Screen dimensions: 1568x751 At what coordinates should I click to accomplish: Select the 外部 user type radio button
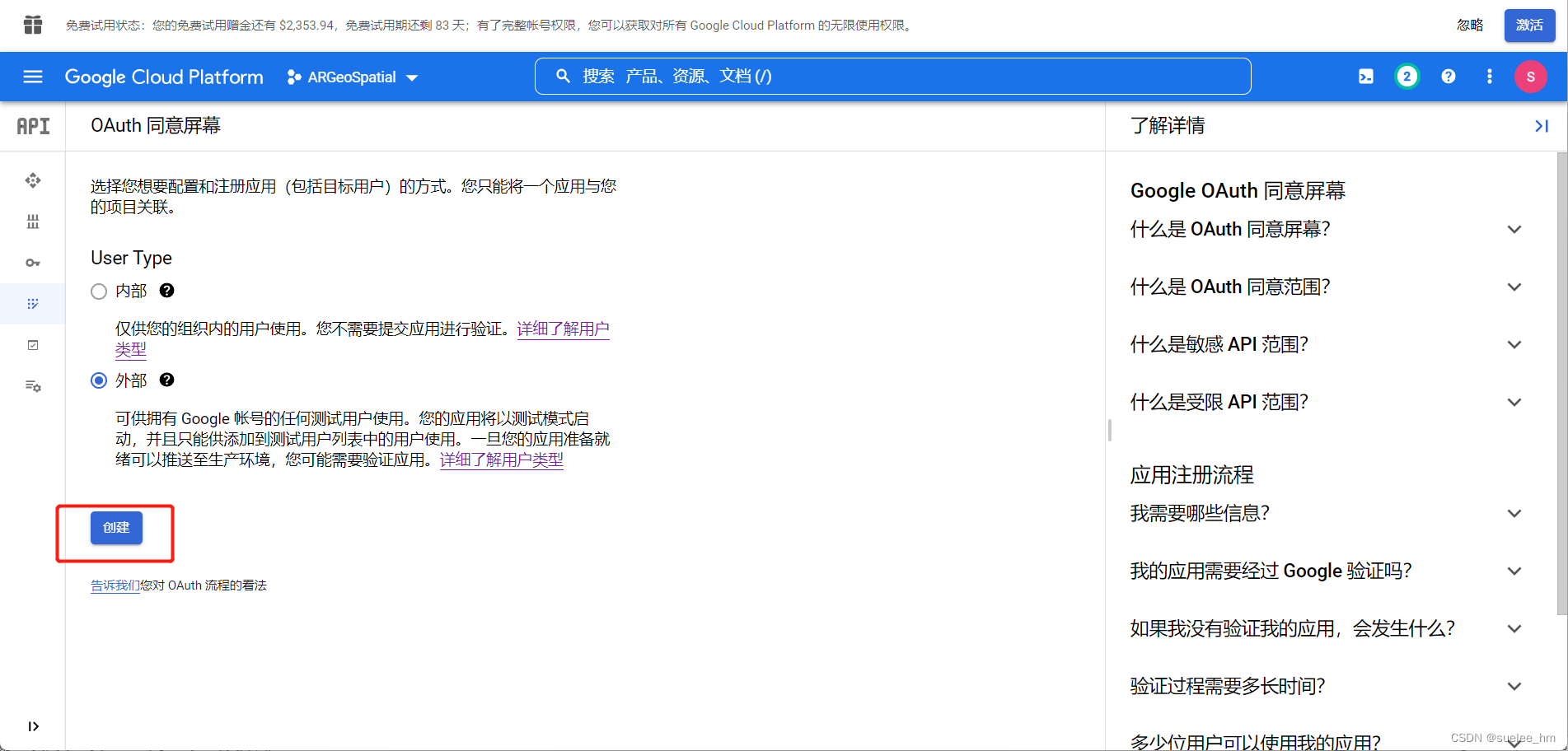99,380
